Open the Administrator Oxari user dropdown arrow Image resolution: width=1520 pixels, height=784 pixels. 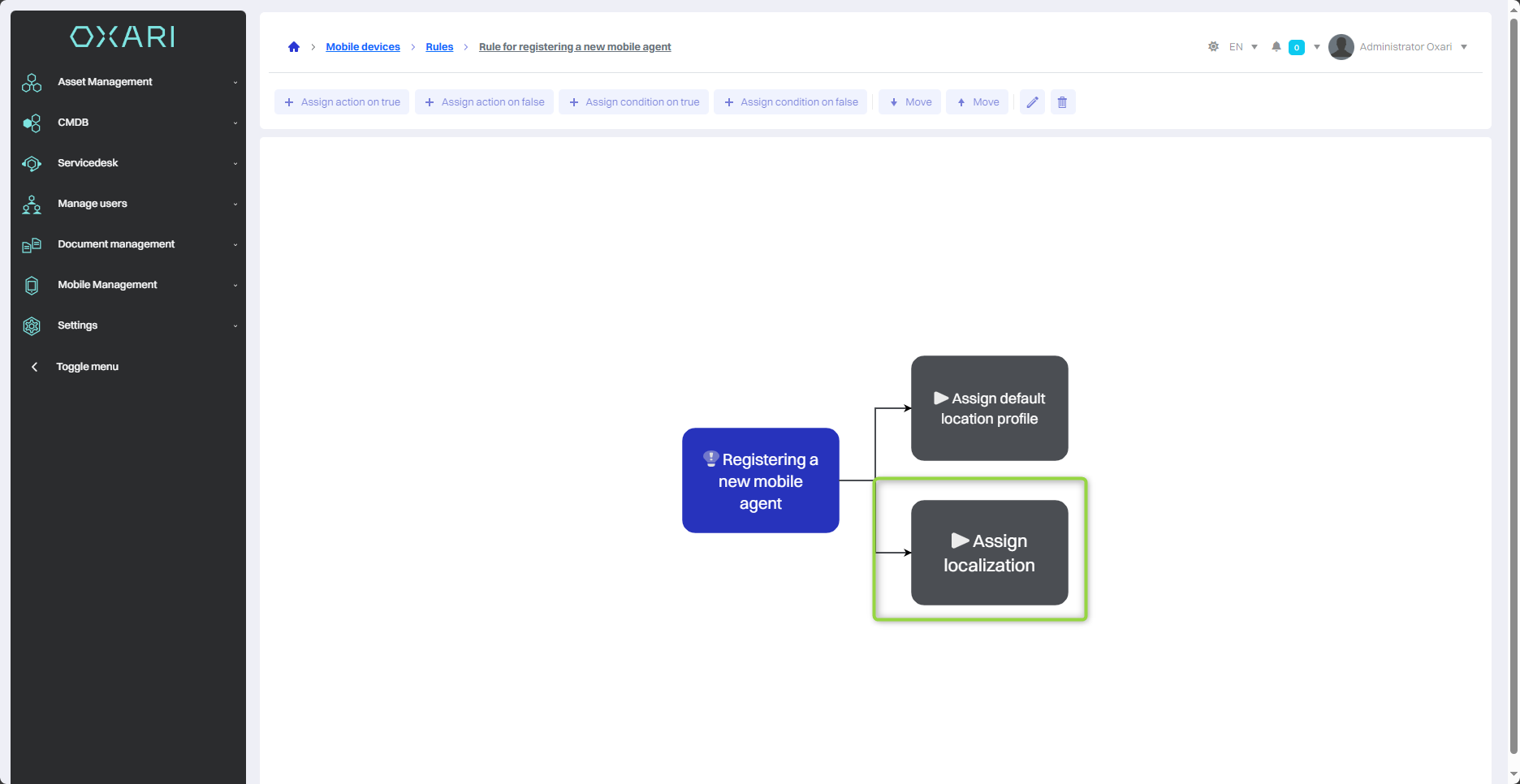[1464, 47]
